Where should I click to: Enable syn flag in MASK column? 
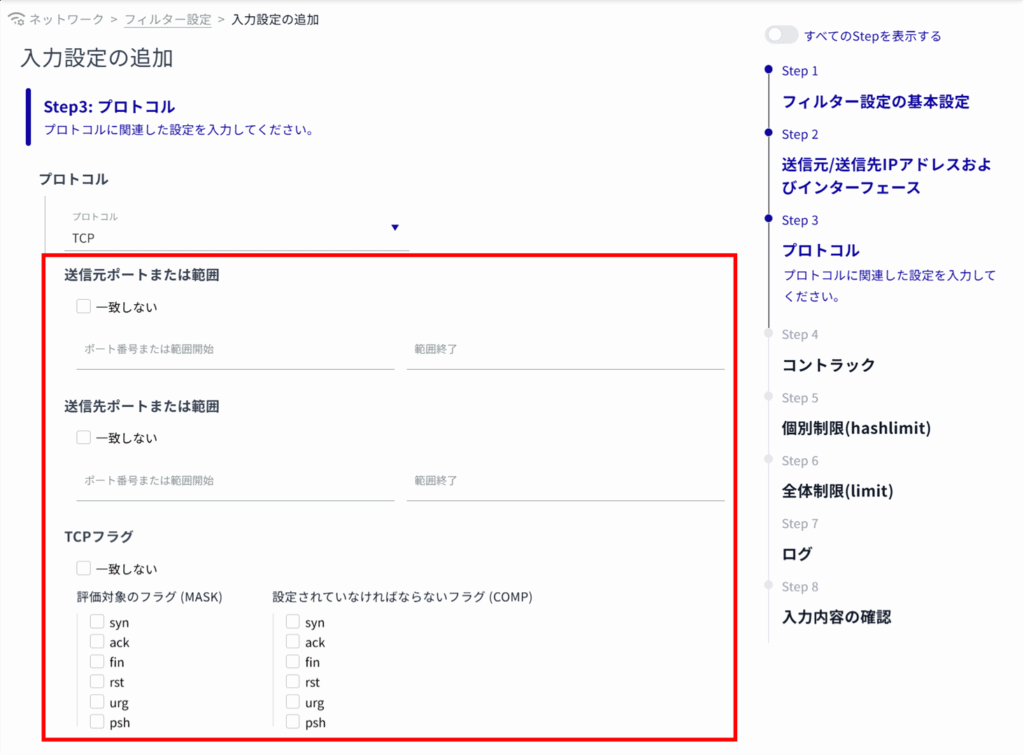[x=97, y=622]
